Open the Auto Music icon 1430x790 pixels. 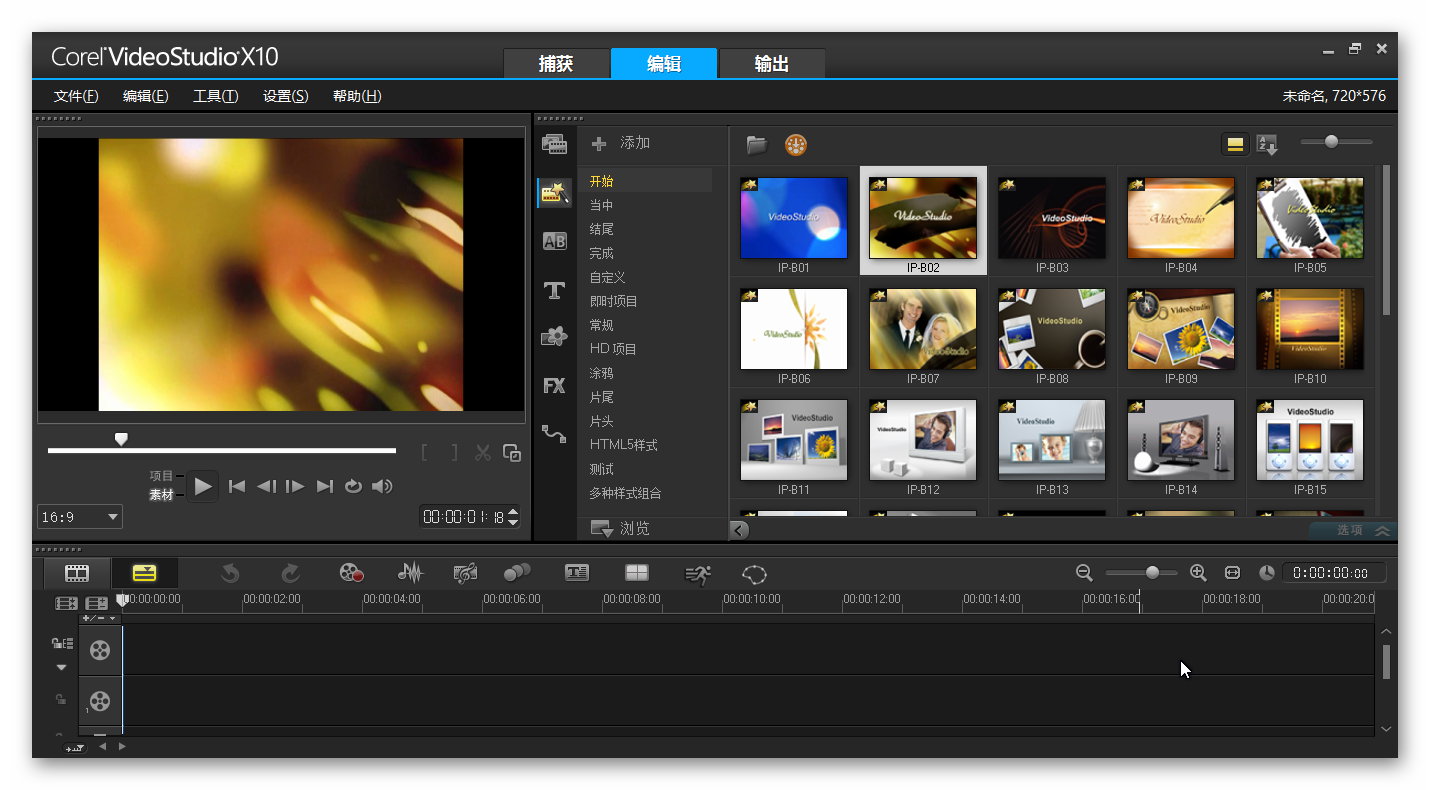click(464, 573)
